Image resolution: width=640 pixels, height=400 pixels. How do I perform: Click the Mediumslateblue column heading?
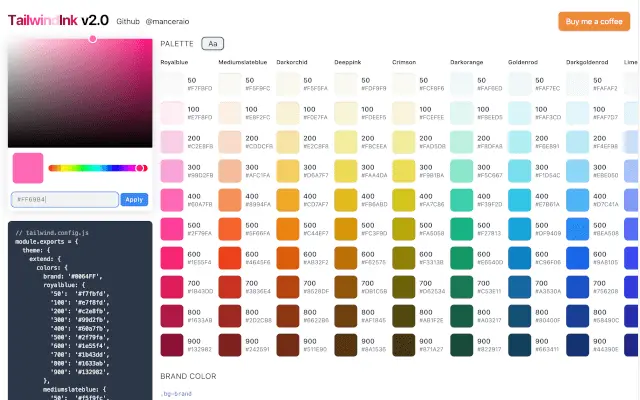[242, 62]
